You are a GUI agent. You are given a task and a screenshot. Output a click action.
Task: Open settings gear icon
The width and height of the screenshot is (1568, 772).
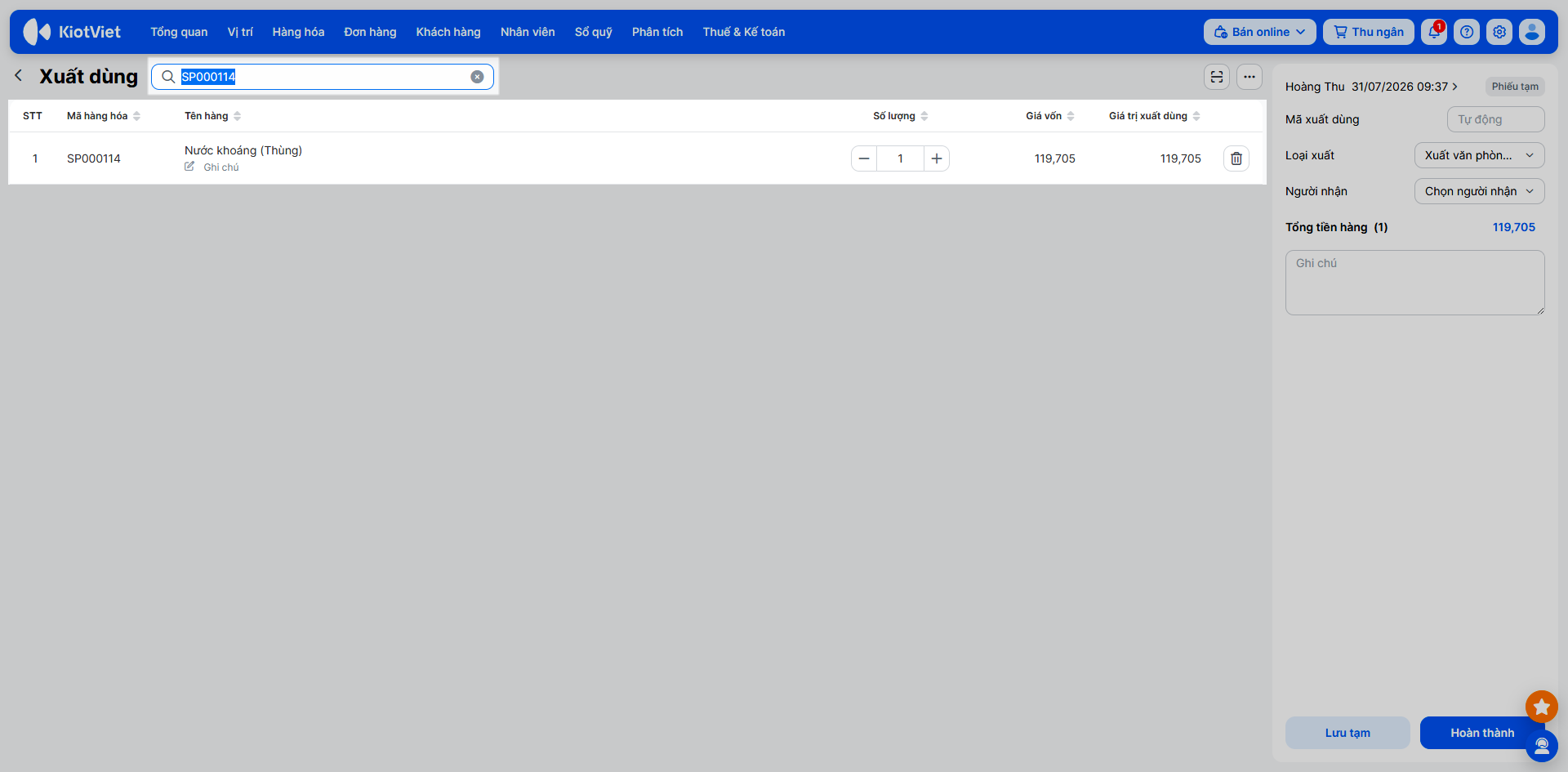(x=1499, y=32)
